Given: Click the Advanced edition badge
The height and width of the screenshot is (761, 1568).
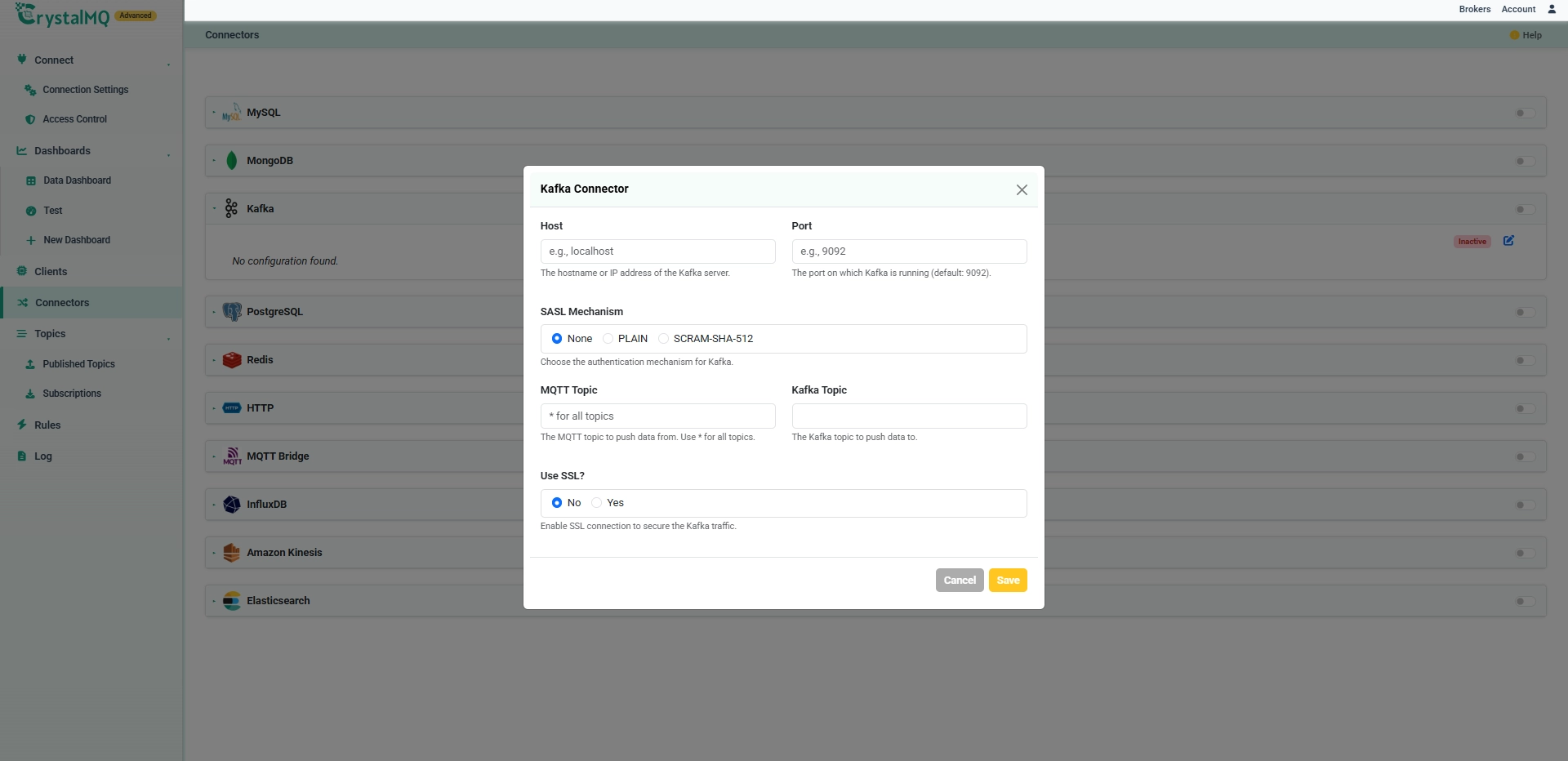Looking at the screenshot, I should (136, 16).
